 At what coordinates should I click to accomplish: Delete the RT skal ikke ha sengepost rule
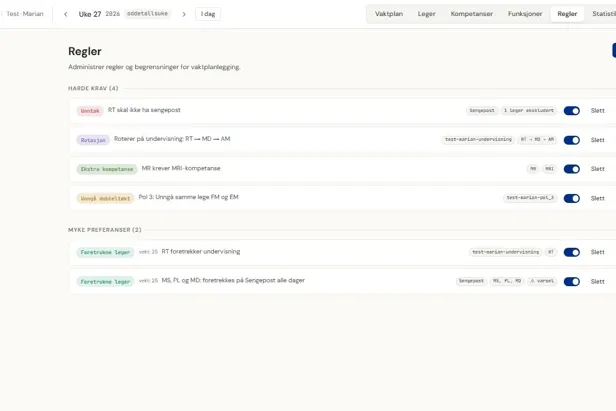pyautogui.click(x=598, y=111)
